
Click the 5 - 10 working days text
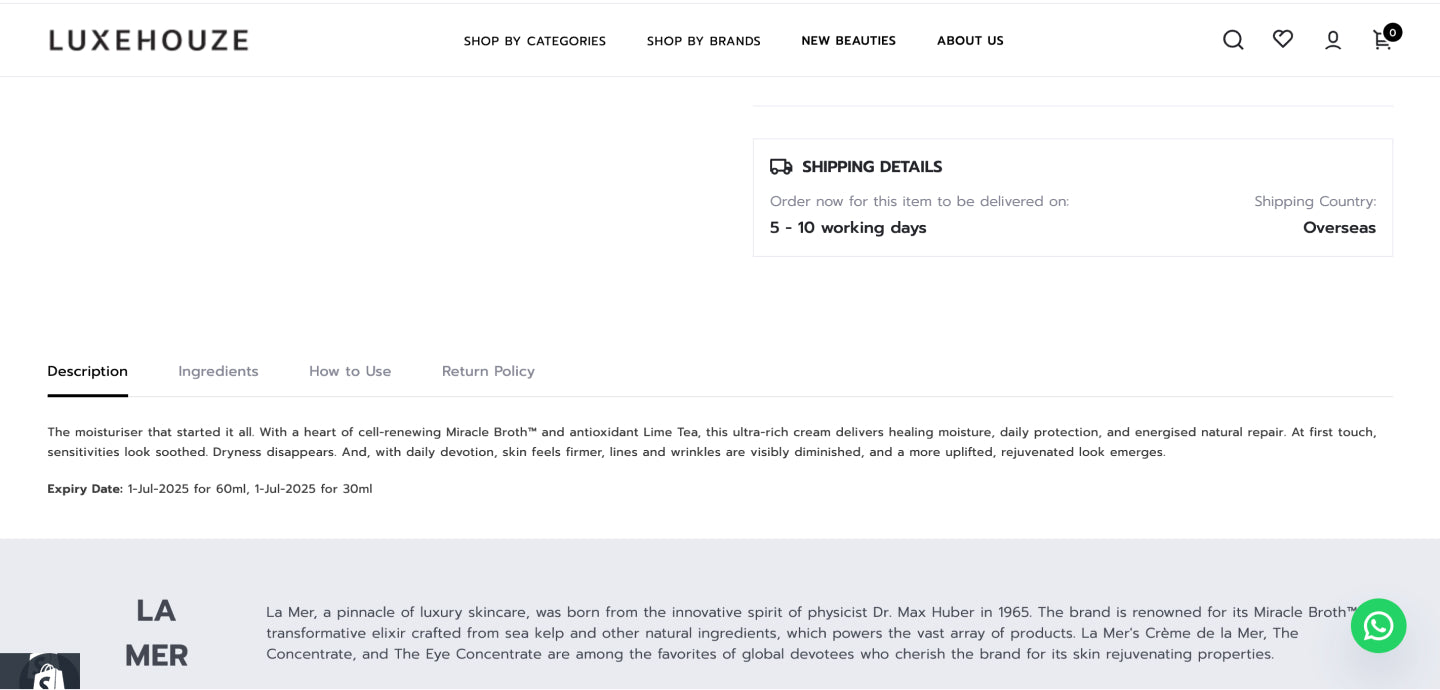pyautogui.click(x=848, y=228)
